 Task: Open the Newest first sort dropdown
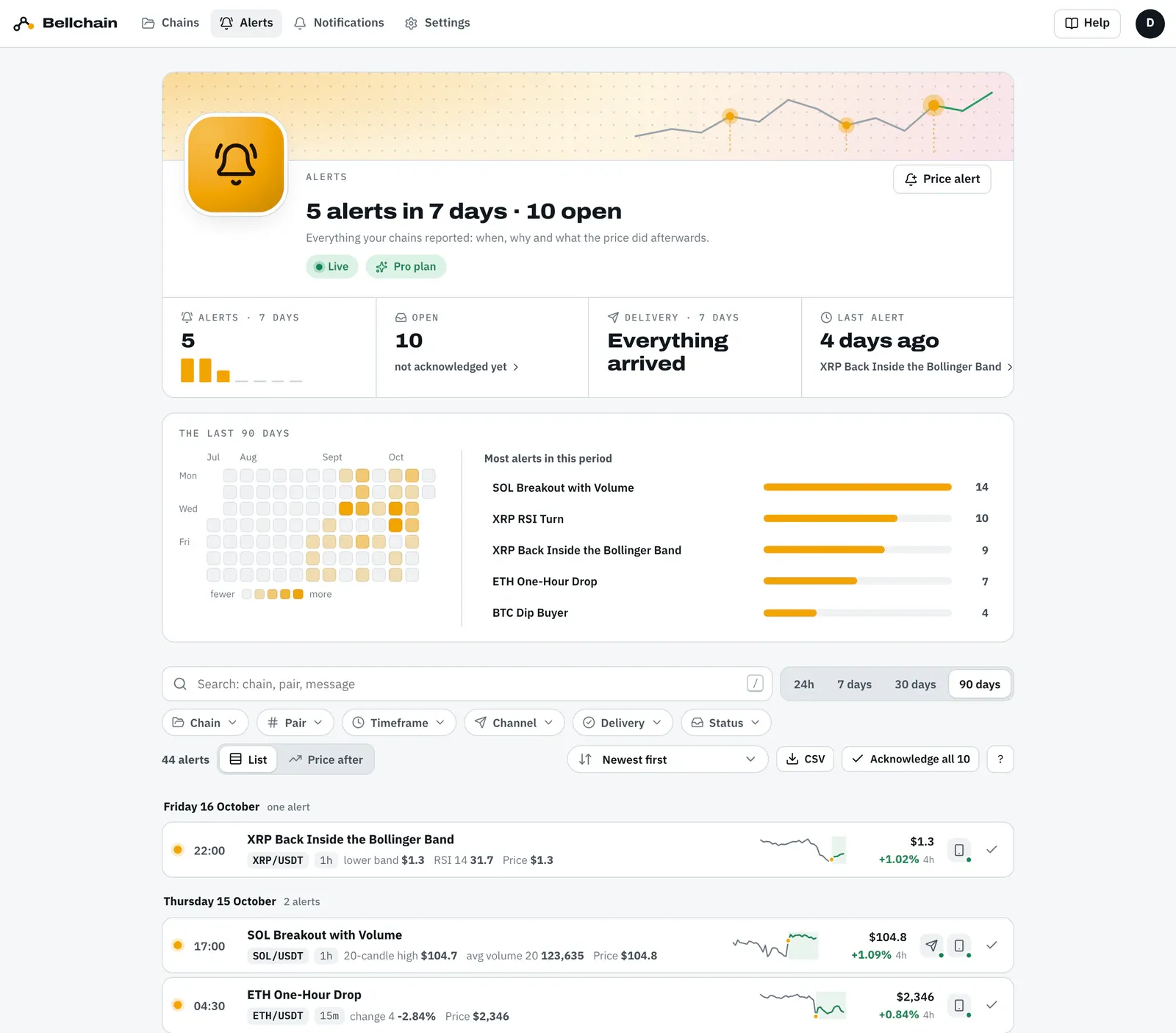pyautogui.click(x=667, y=759)
